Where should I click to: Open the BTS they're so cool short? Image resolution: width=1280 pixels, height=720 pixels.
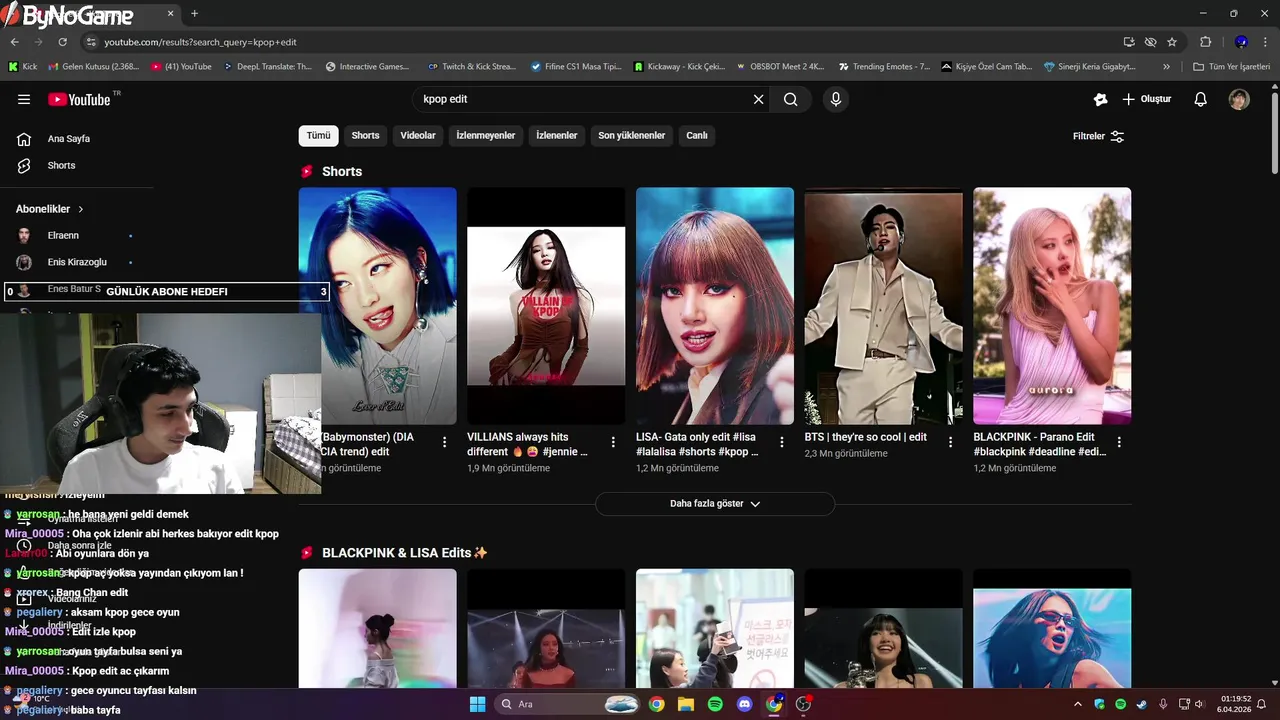click(884, 306)
